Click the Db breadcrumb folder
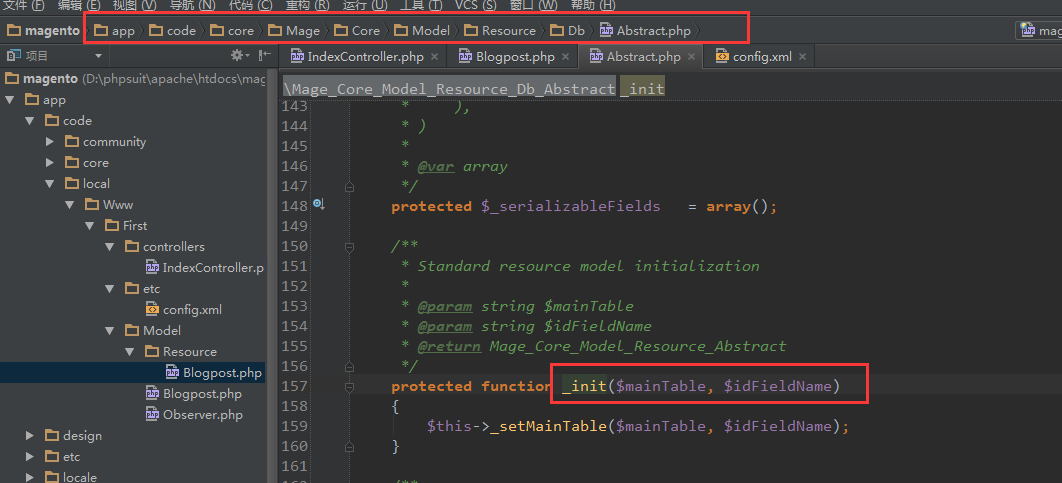The width and height of the screenshot is (1062, 483). [x=568, y=30]
